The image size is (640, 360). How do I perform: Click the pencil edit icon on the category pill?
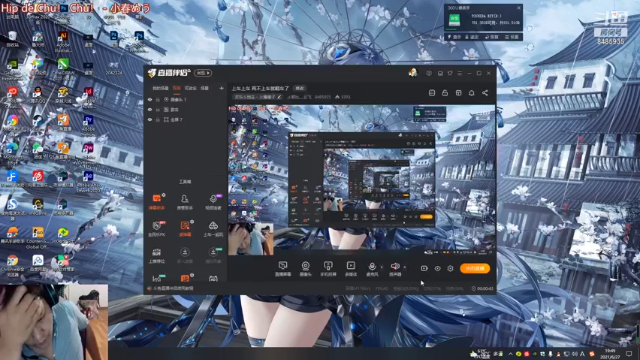tap(279, 97)
